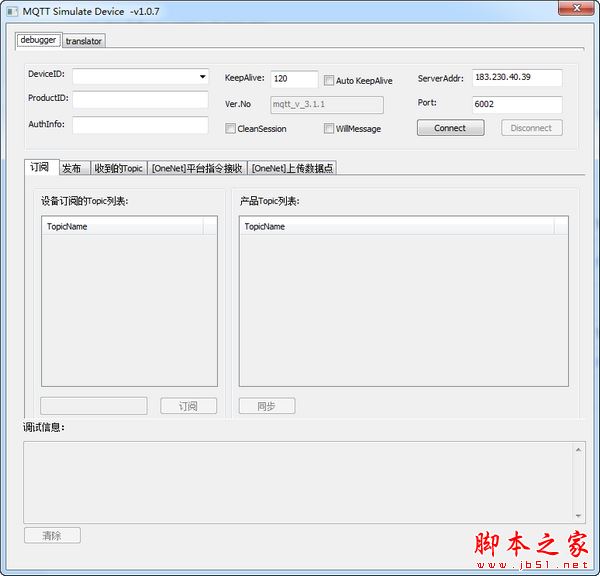Image resolution: width=600 pixels, height=576 pixels.
Task: Click the Ver.No mqtt_v_3.1.1 field
Action: coord(327,104)
